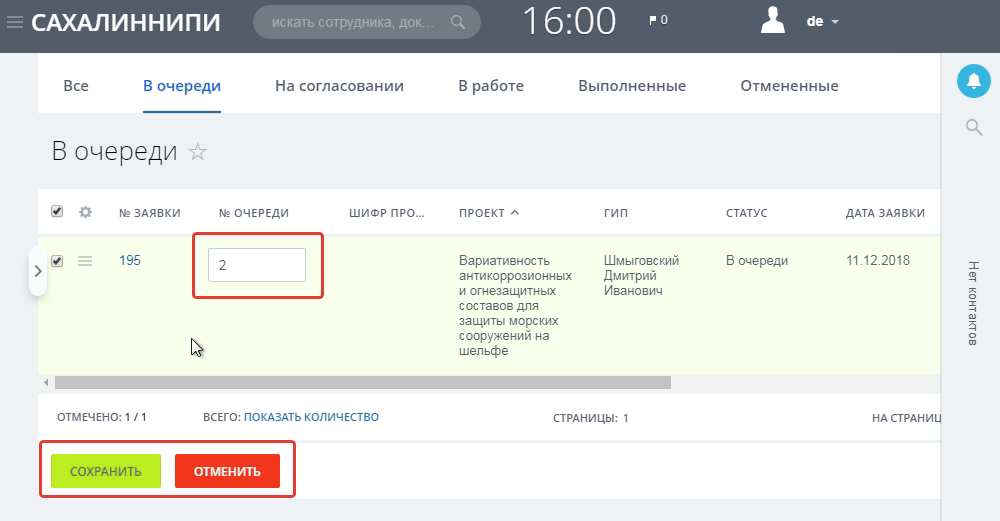Expand the left side panel arrow
This screenshot has width=1000, height=521.
pos(37,271)
